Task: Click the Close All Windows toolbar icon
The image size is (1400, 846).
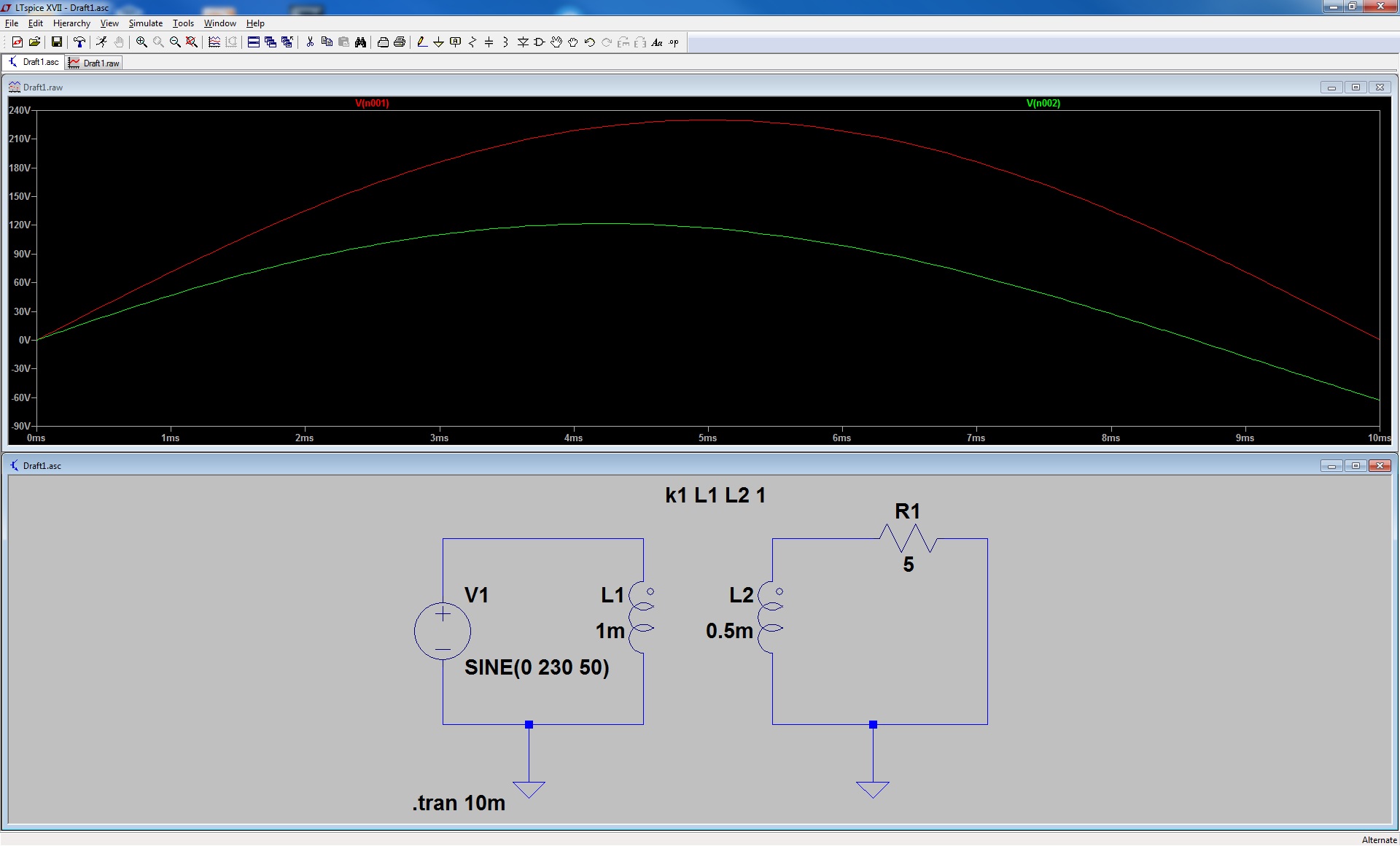Action: pyautogui.click(x=287, y=42)
